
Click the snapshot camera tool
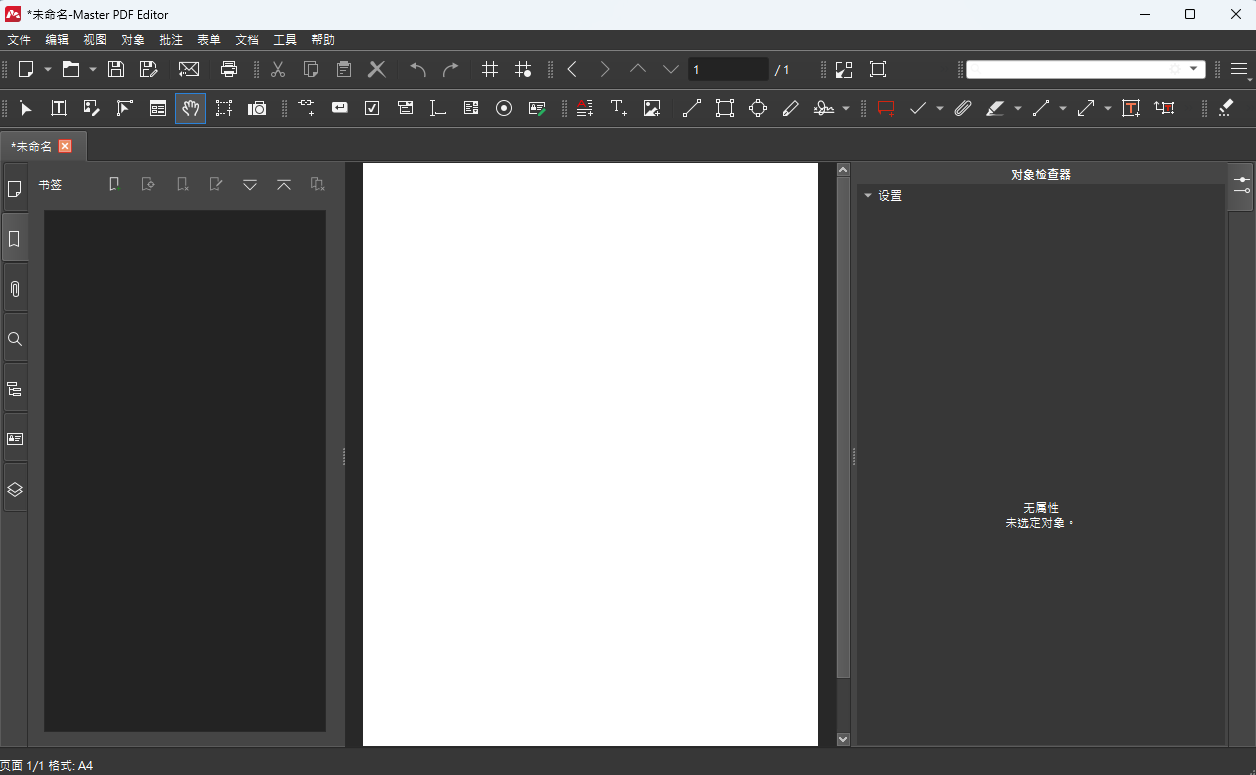257,108
